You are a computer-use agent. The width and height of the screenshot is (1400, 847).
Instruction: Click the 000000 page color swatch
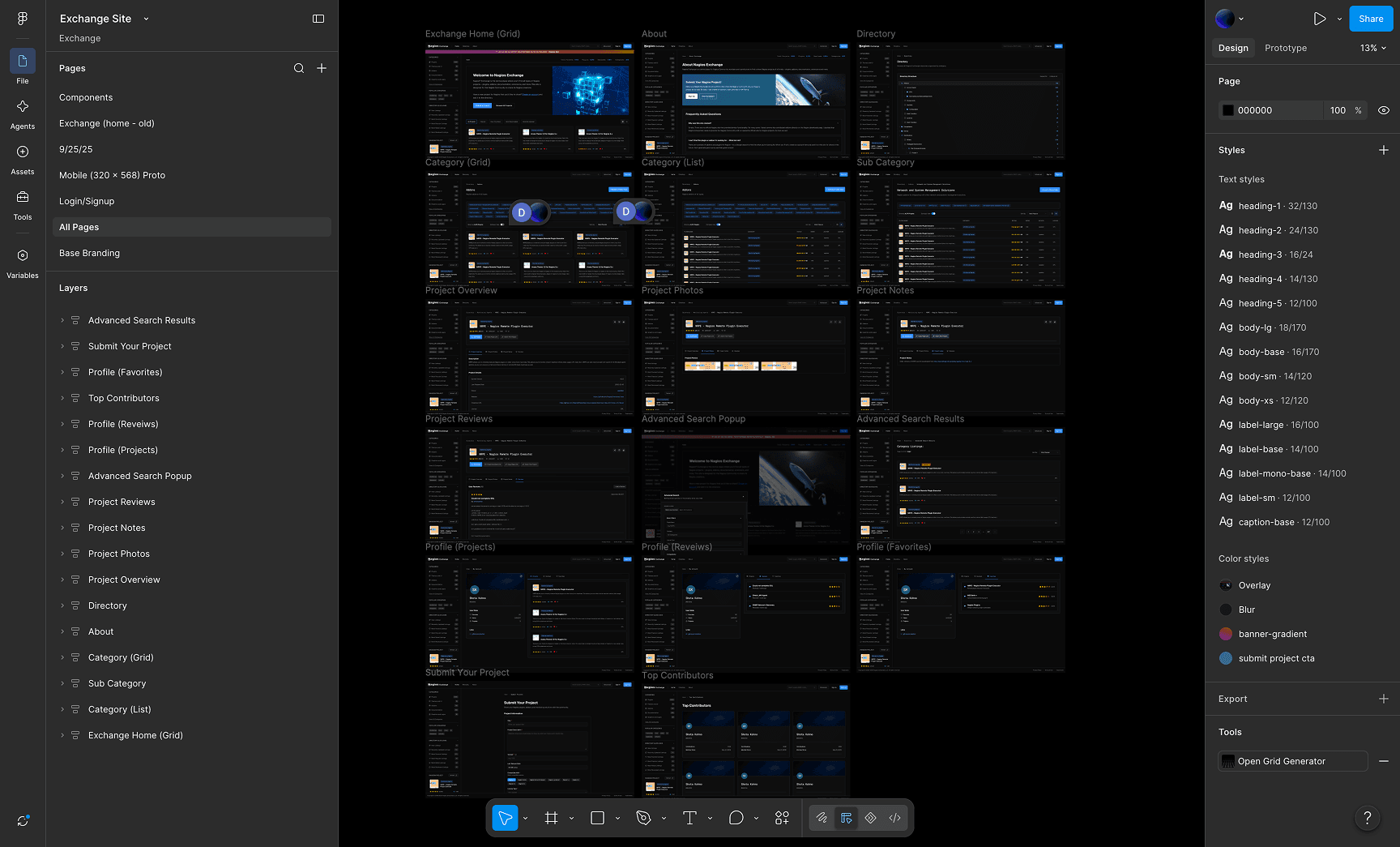(x=1228, y=110)
